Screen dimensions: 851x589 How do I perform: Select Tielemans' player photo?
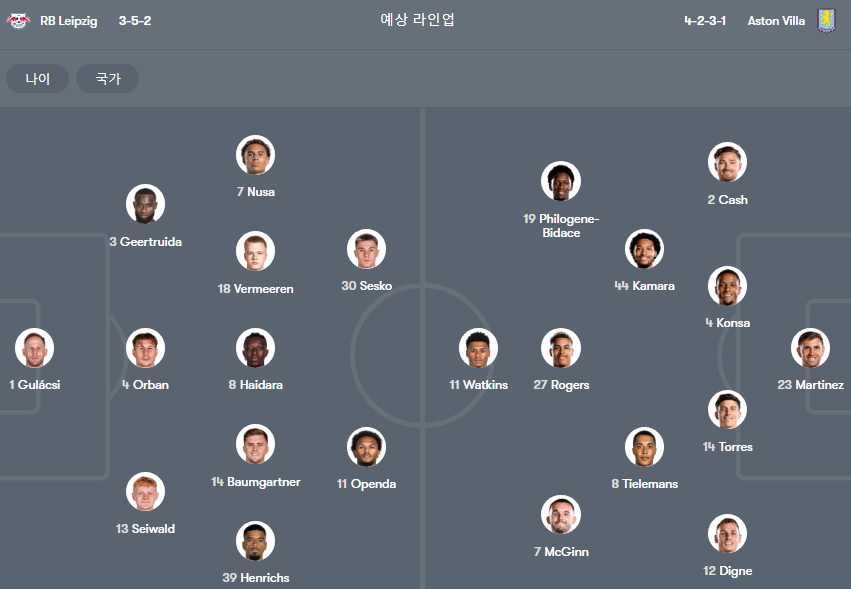[x=644, y=447]
